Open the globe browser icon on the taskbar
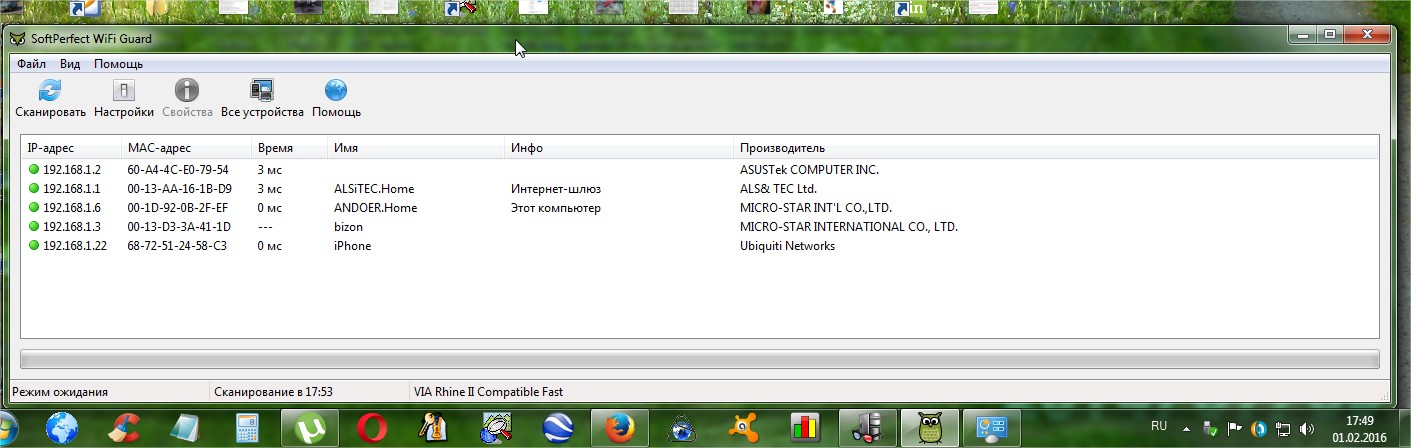 (x=62, y=428)
